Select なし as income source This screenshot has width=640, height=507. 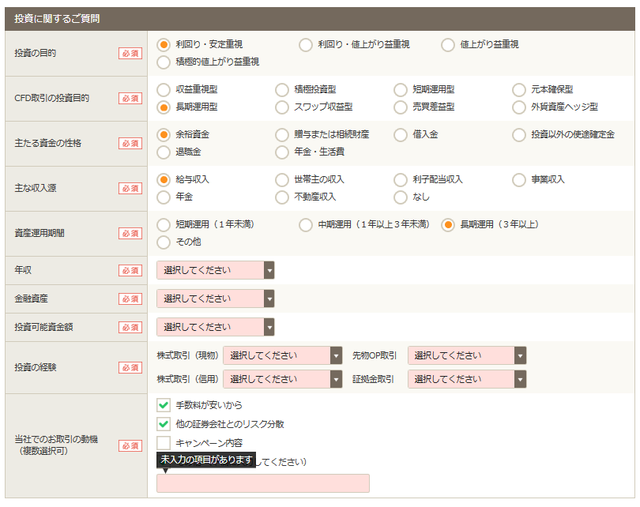click(x=400, y=197)
